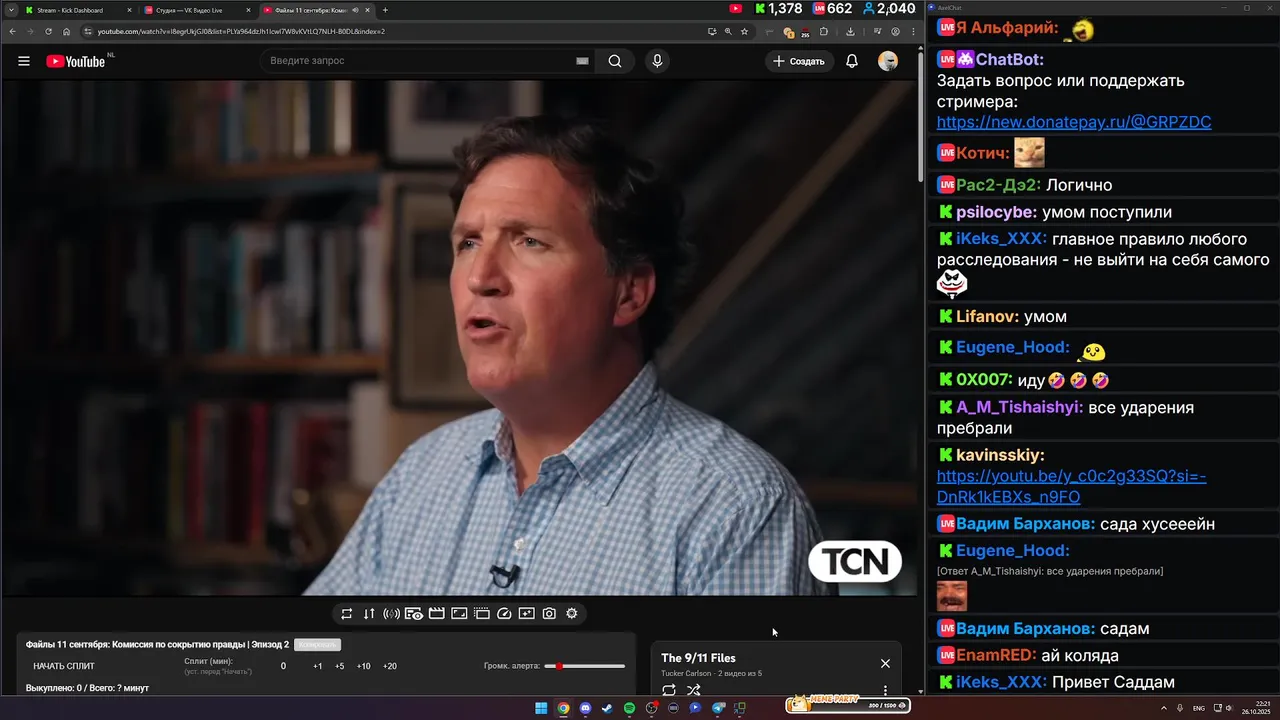This screenshot has height=720, width=1280.
Task: Open Spotify from the taskbar
Action: pos(629,708)
